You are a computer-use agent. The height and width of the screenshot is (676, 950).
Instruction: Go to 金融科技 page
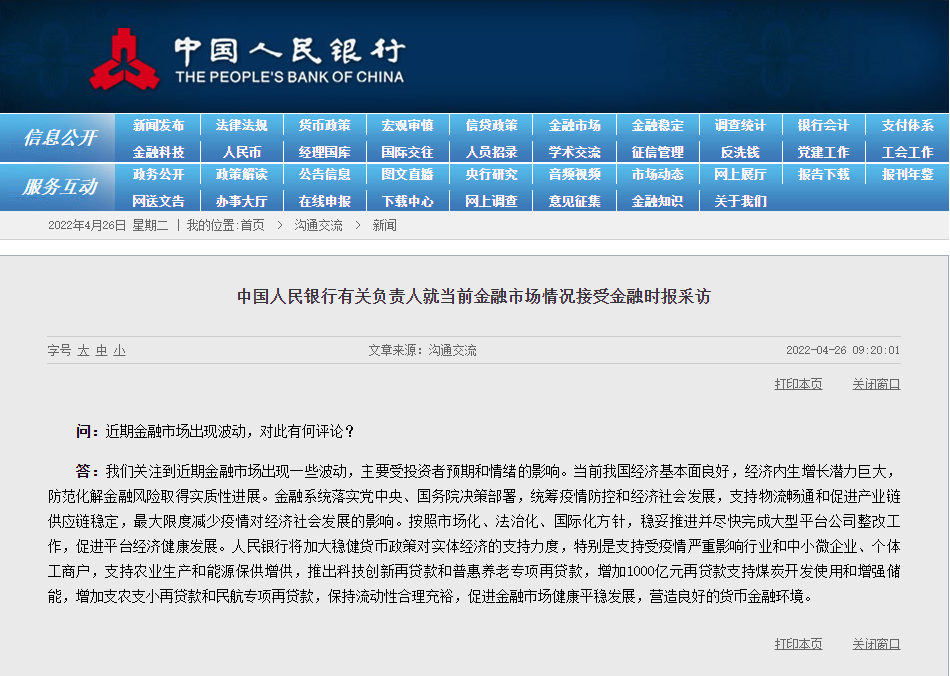[x=158, y=152]
